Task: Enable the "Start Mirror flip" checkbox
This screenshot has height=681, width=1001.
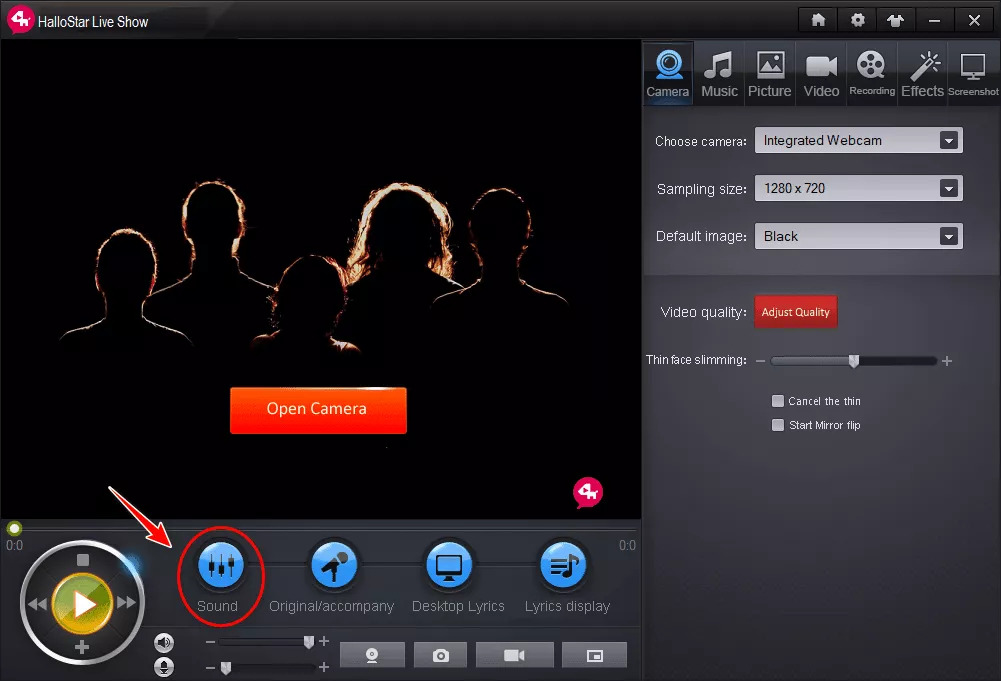Action: 778,425
